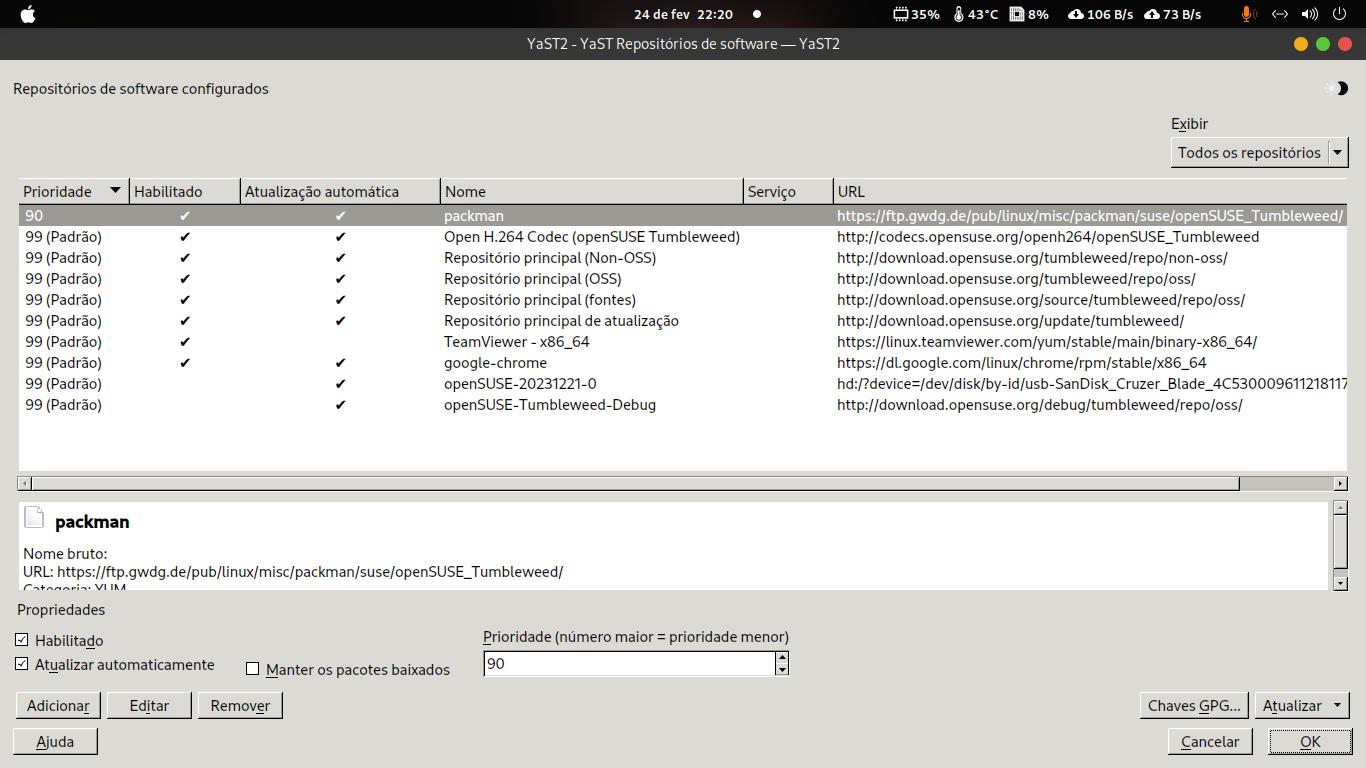
Task: Toggle the Habilitado checkbox
Action: tap(22, 640)
